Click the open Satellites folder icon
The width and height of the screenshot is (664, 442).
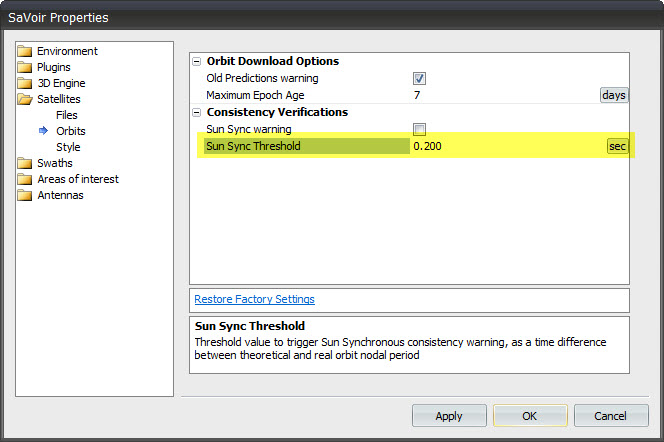click(26, 100)
